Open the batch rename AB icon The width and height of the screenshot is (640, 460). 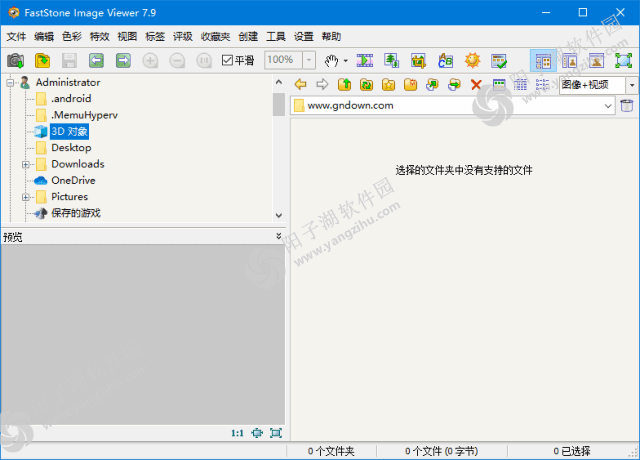pos(445,61)
